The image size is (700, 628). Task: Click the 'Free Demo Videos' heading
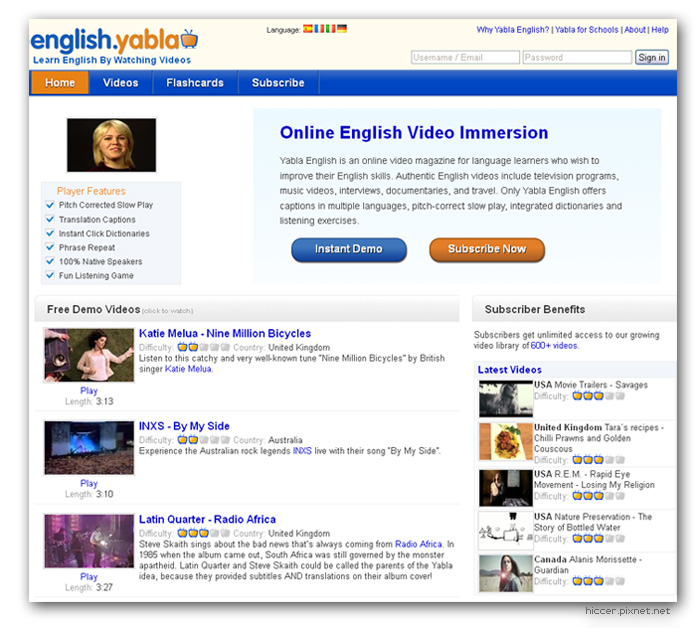[x=93, y=309]
